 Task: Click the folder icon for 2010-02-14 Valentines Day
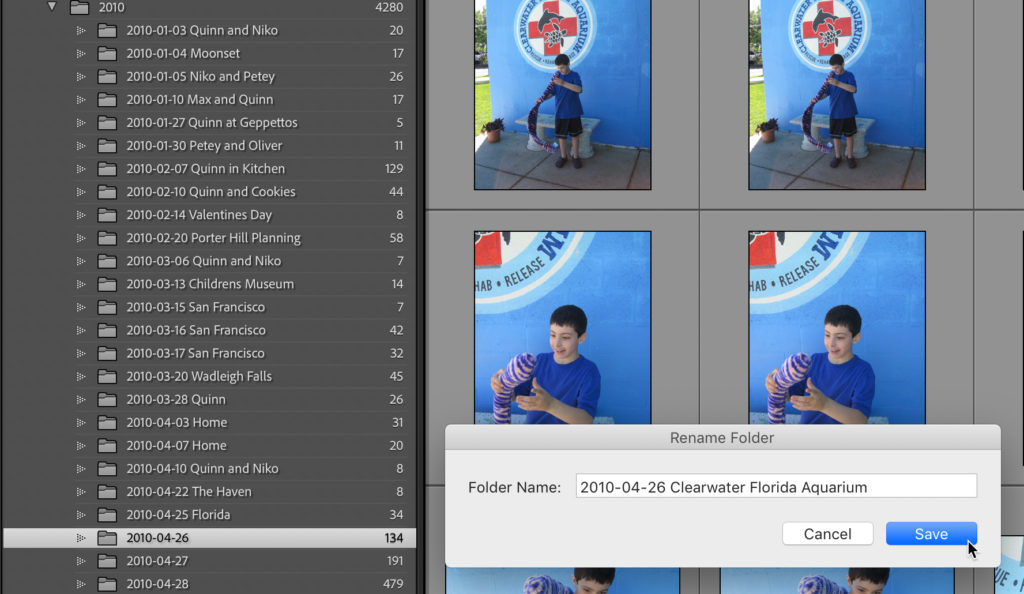point(107,215)
